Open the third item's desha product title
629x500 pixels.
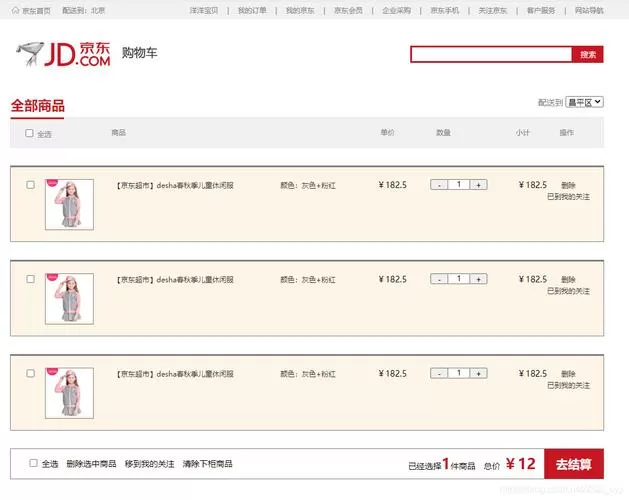click(x=175, y=374)
